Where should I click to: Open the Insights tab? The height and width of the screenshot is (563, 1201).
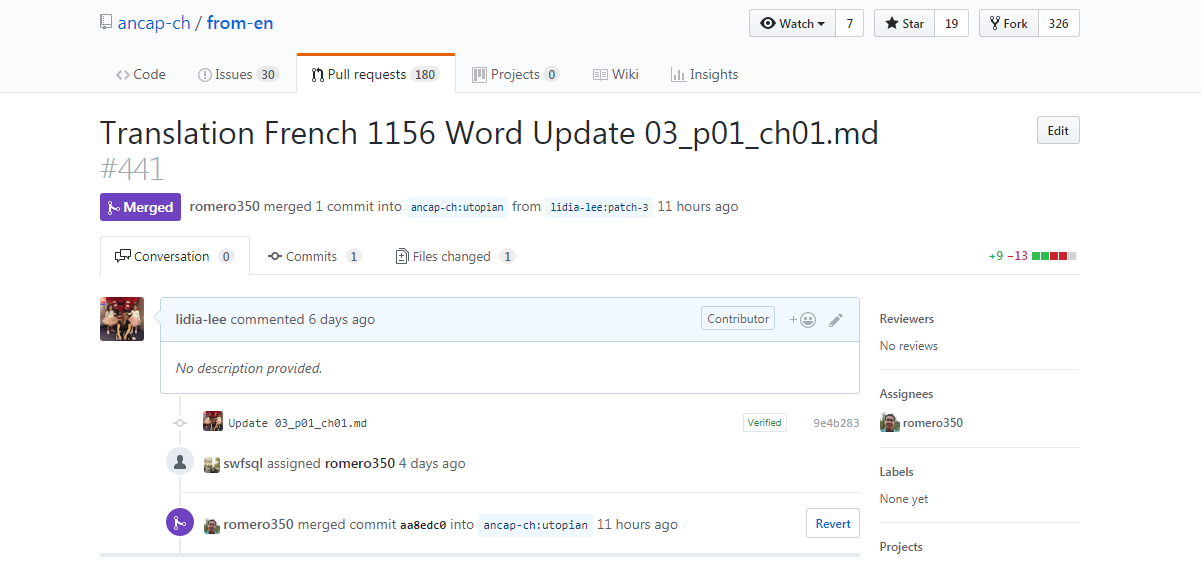(704, 74)
